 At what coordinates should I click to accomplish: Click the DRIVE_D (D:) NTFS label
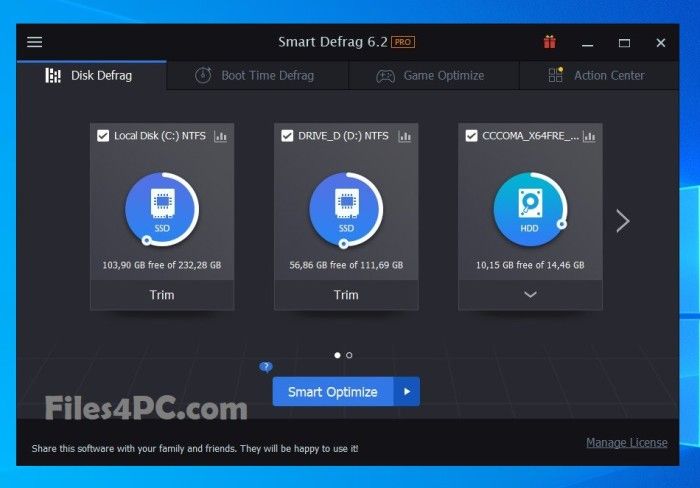pos(343,136)
